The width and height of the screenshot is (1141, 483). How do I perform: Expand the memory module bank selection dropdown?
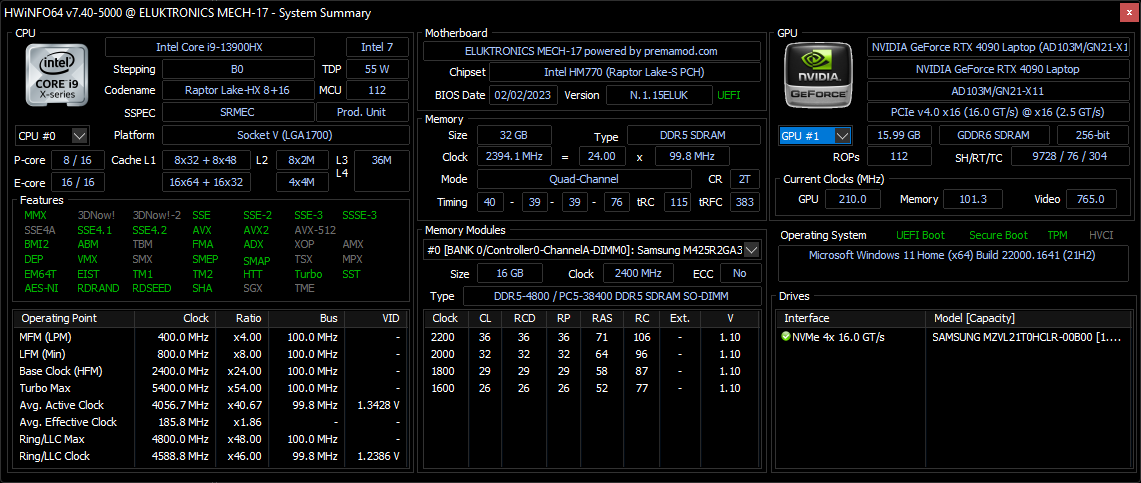(752, 250)
